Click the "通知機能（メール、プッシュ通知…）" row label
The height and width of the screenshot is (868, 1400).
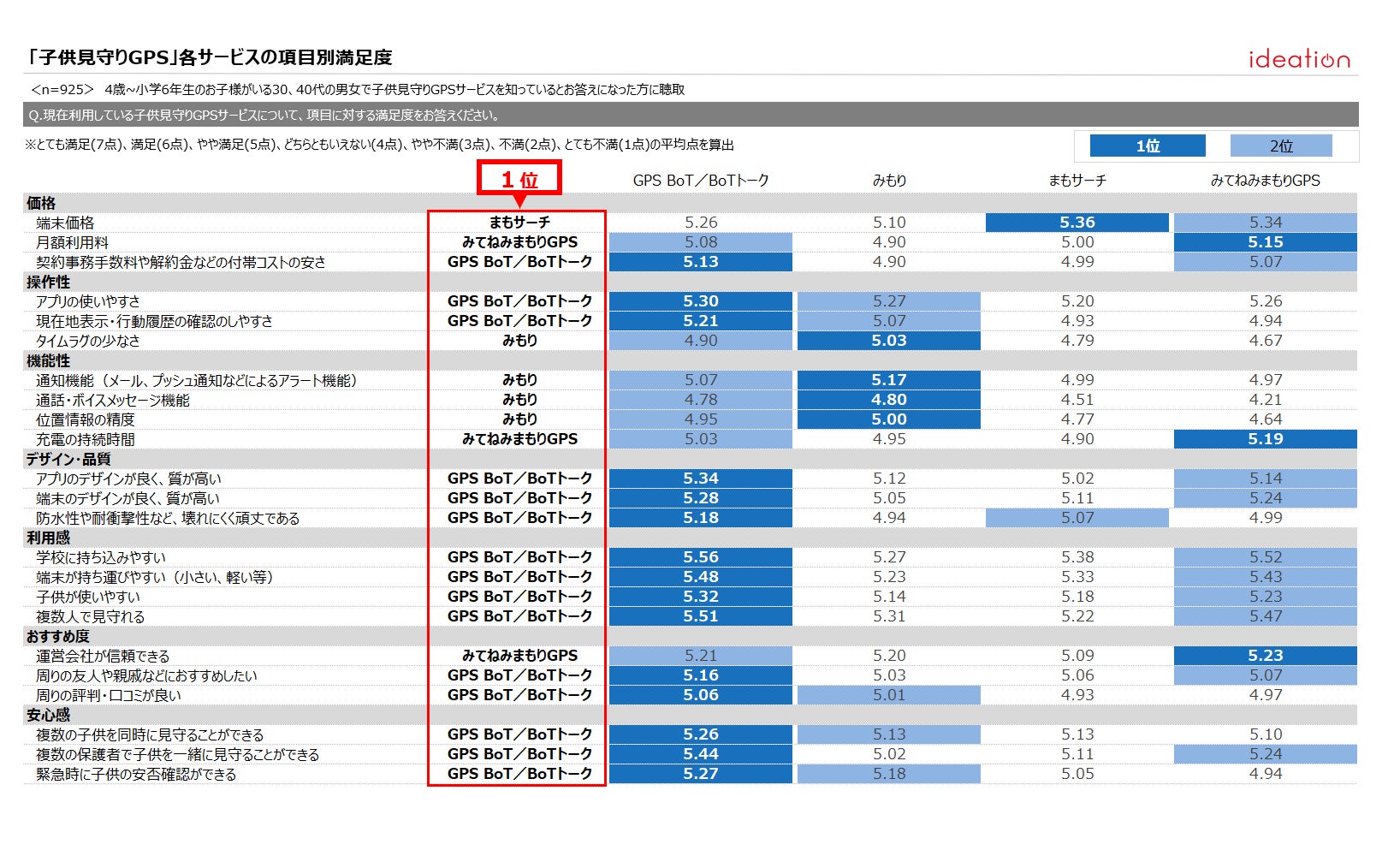coord(197,380)
